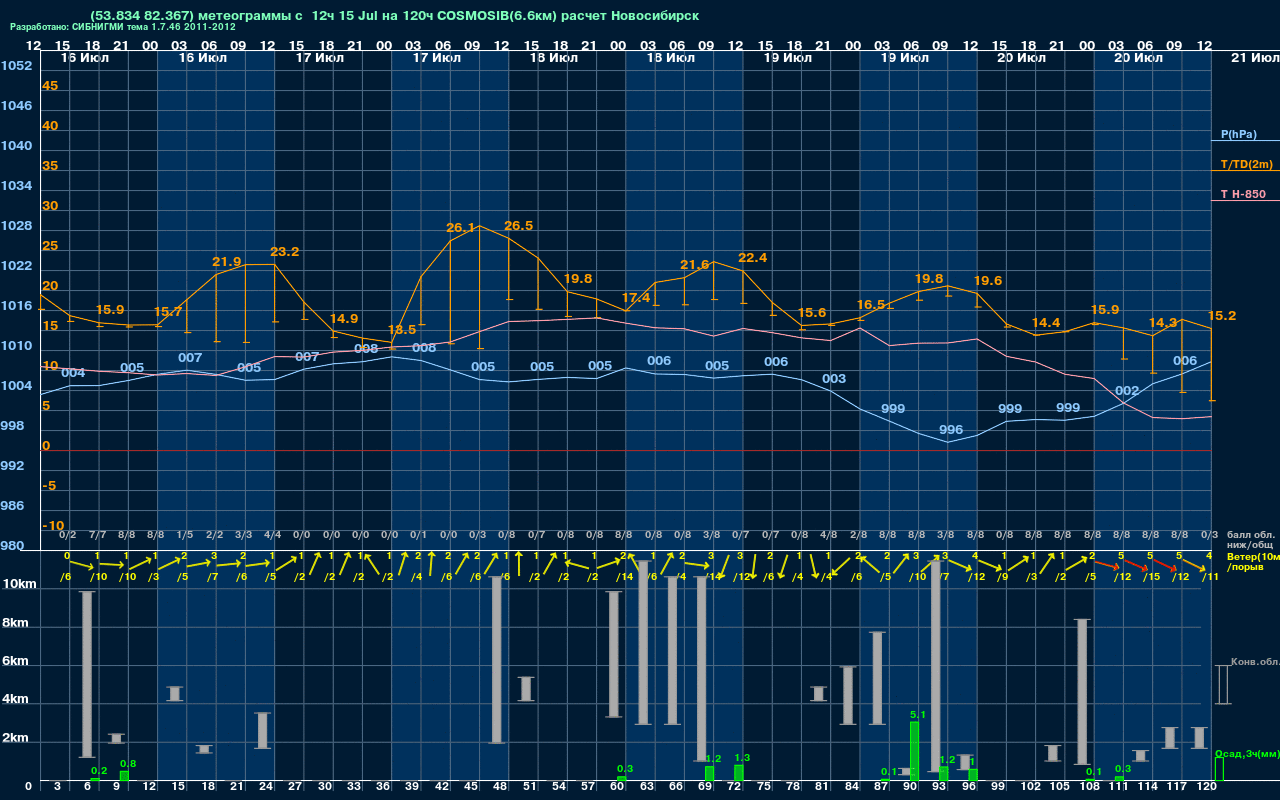
Task: Click the 1022 pressure axis value
Action: [17, 266]
